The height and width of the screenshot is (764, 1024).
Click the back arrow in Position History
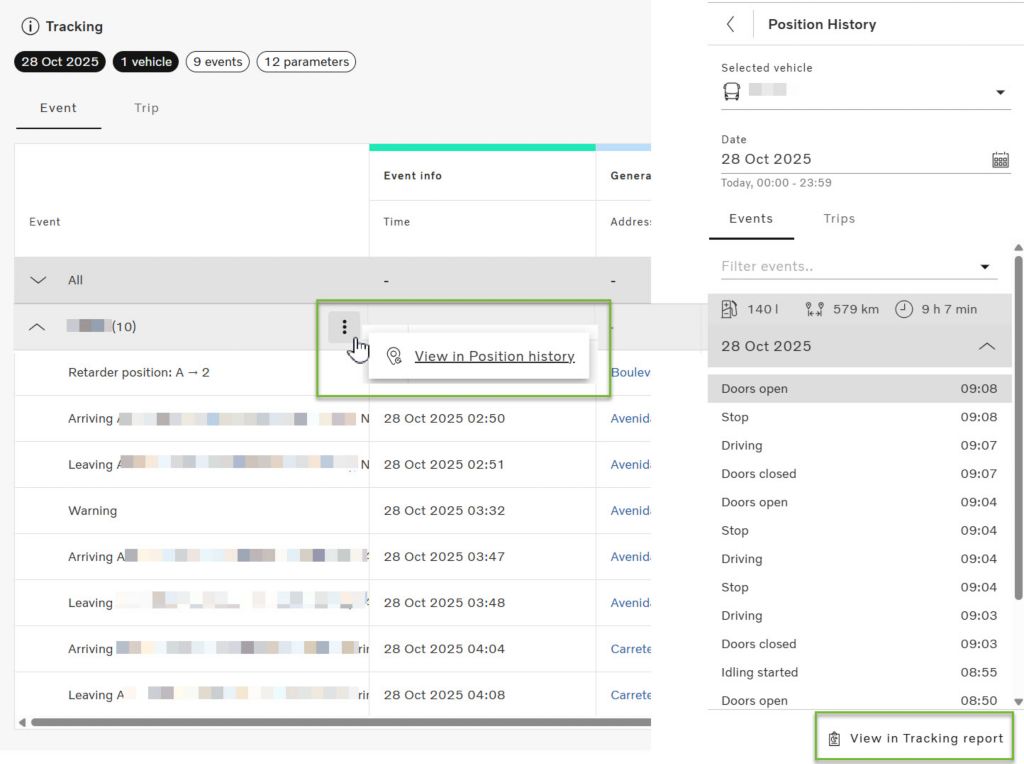[731, 24]
